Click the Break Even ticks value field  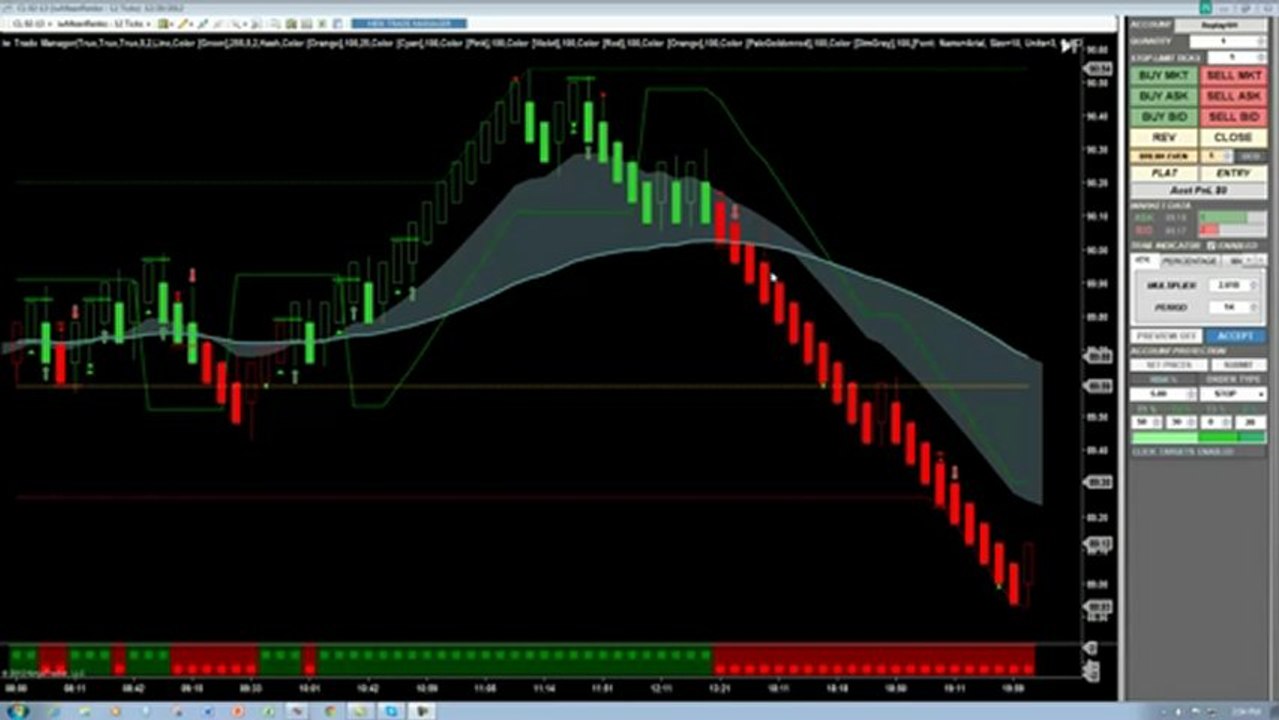coord(1212,156)
